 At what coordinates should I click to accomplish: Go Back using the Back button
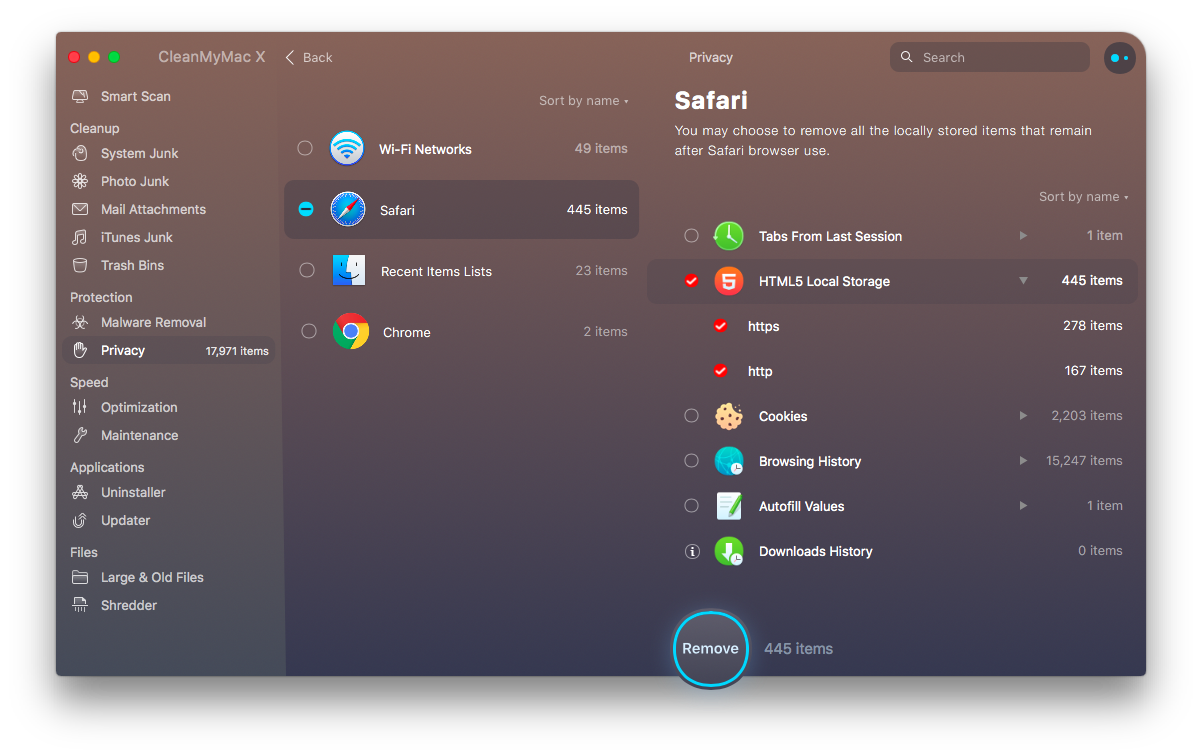[309, 58]
